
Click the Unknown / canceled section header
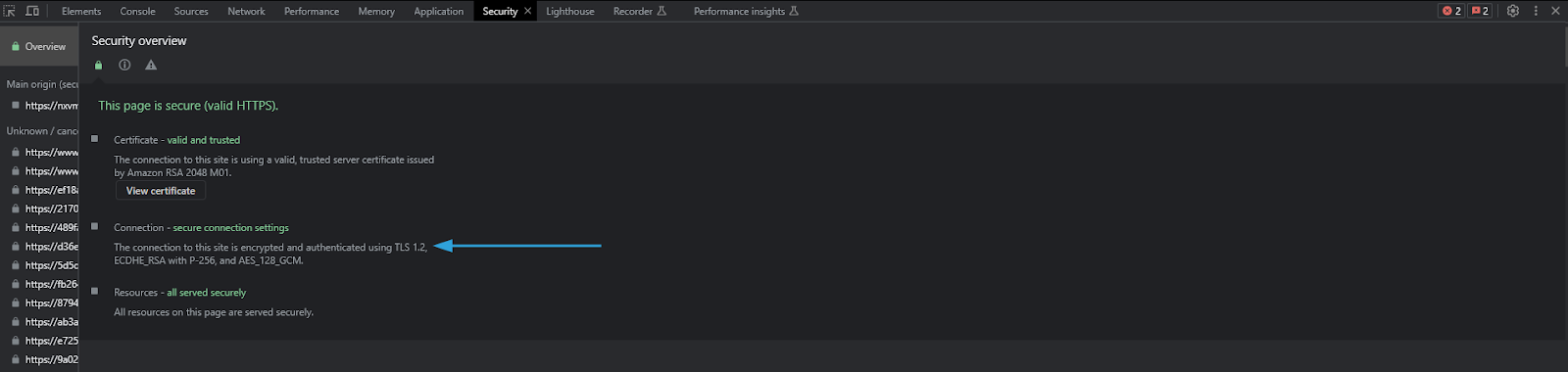(x=42, y=131)
